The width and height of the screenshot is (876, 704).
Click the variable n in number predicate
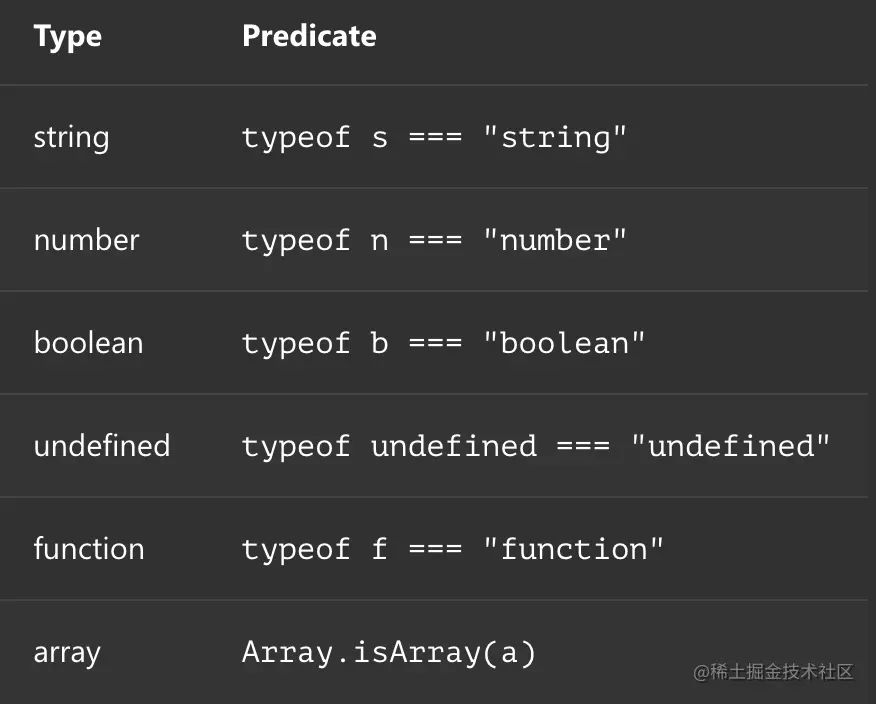coord(379,241)
